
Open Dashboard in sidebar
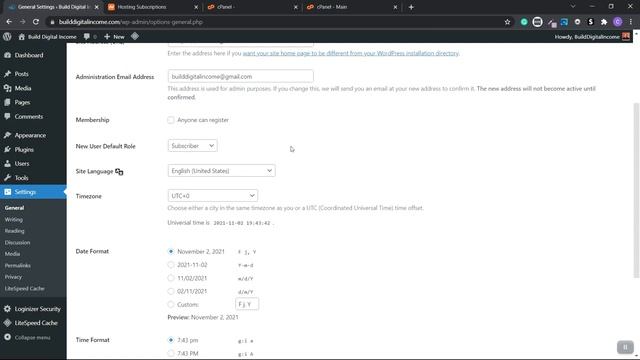[x=29, y=55]
